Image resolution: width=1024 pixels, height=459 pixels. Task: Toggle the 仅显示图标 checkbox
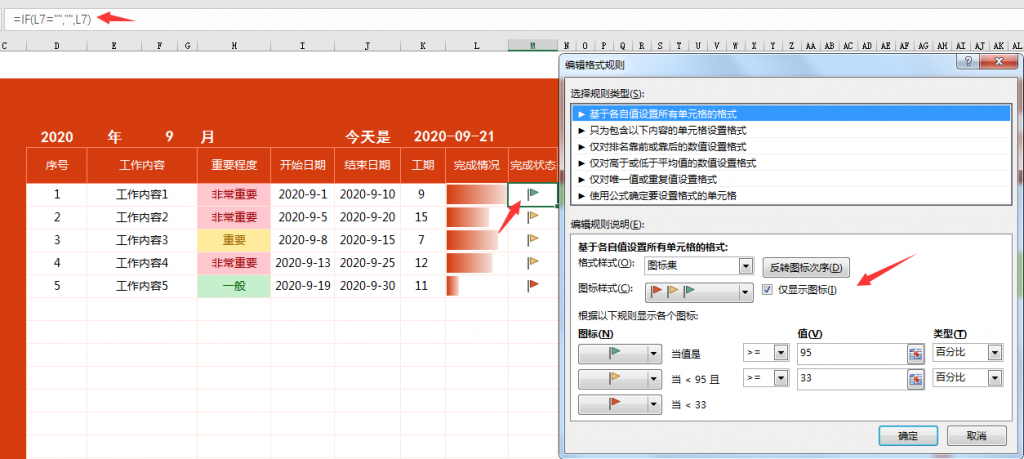pos(768,290)
